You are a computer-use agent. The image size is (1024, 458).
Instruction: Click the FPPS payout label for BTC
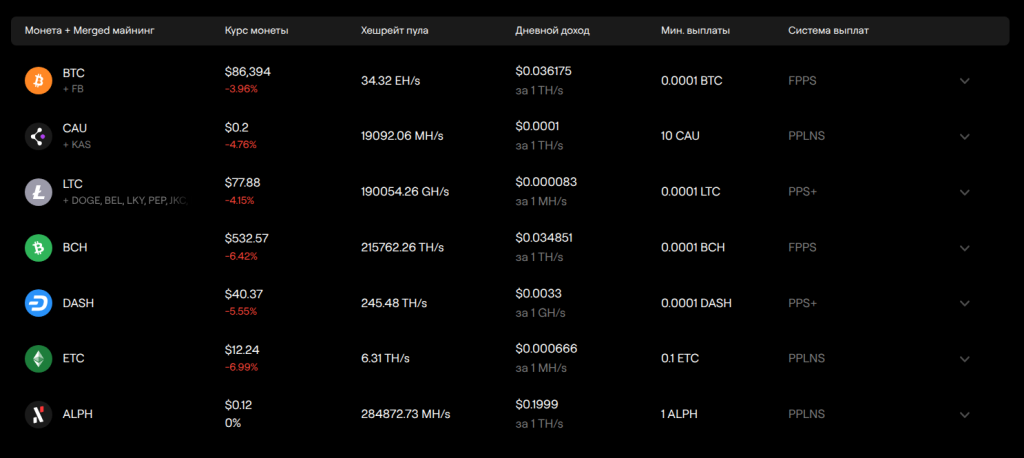(802, 81)
